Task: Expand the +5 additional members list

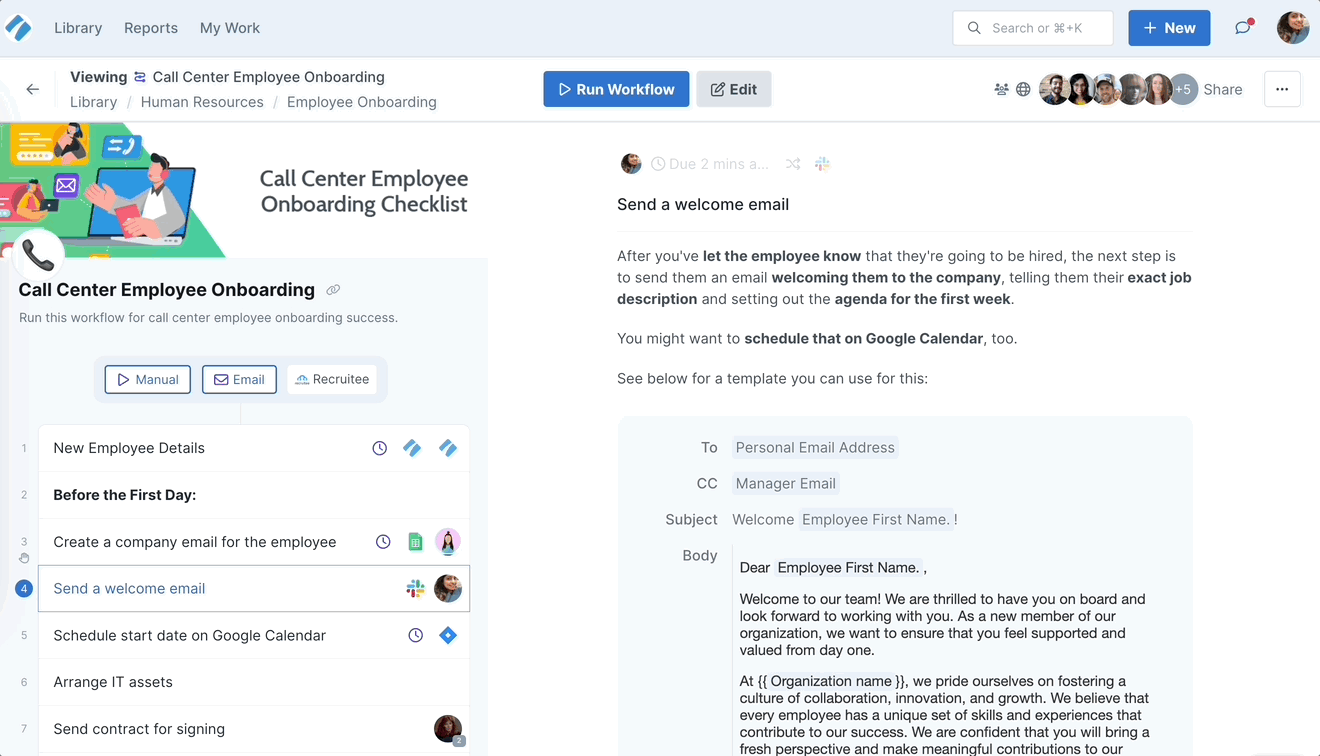Action: (1183, 89)
